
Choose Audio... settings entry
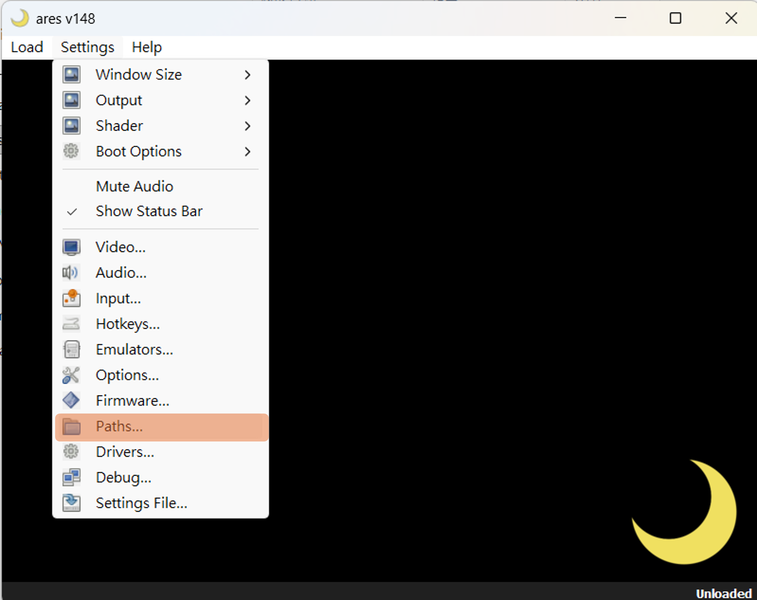161,273
